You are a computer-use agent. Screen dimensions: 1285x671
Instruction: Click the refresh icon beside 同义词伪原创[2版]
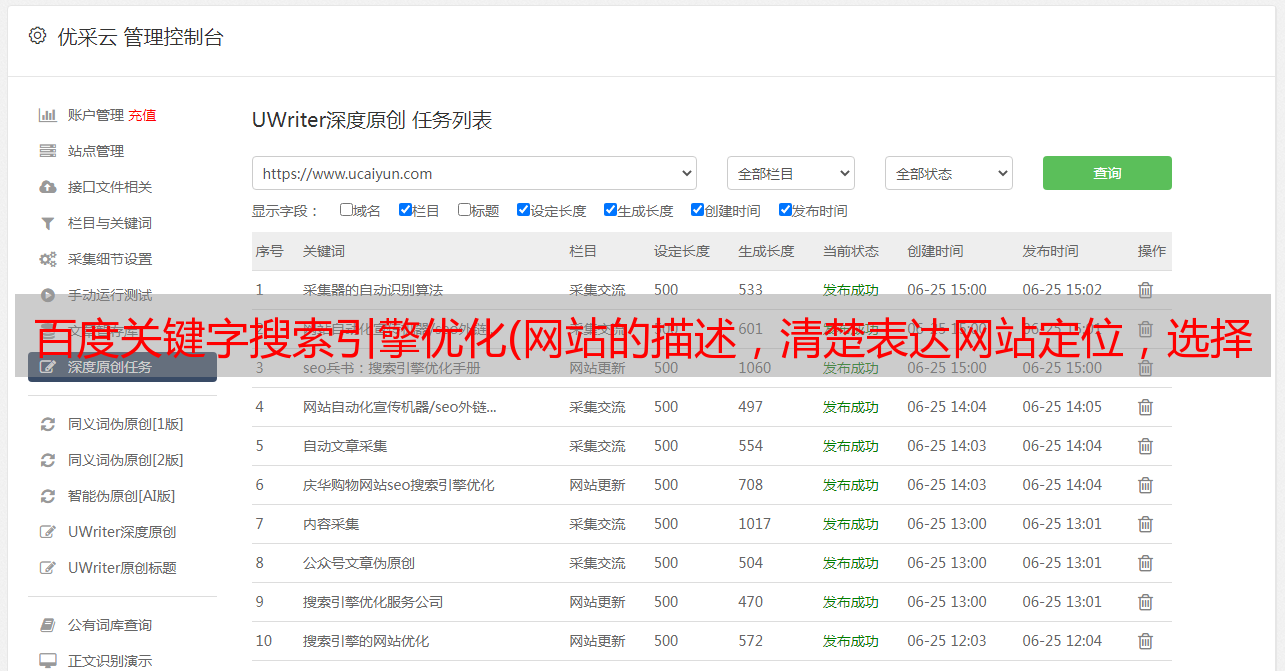point(47,460)
